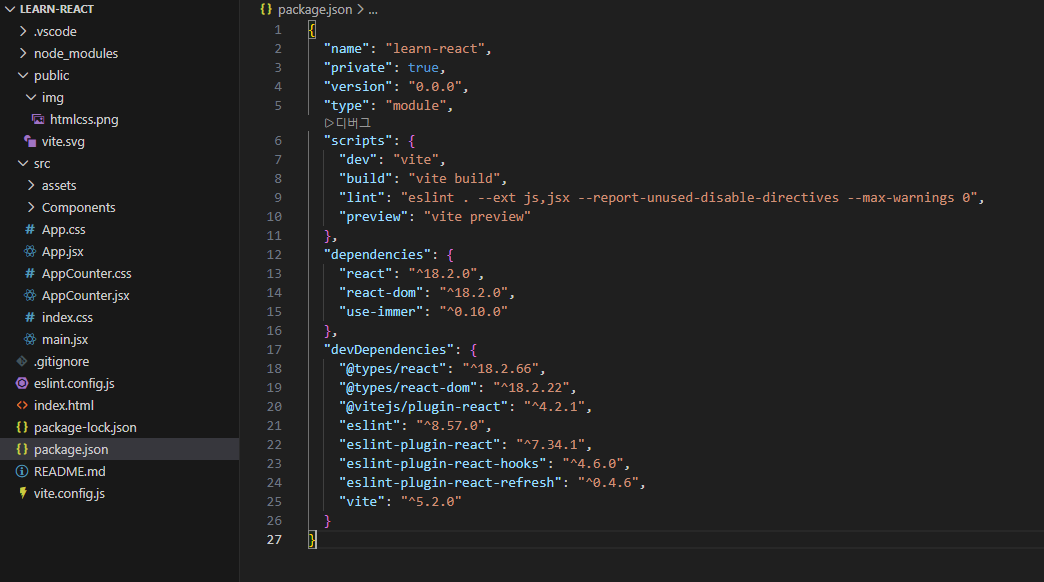Open AppCounter.jsx from the file tree
This screenshot has height=582, width=1044.
(85, 295)
